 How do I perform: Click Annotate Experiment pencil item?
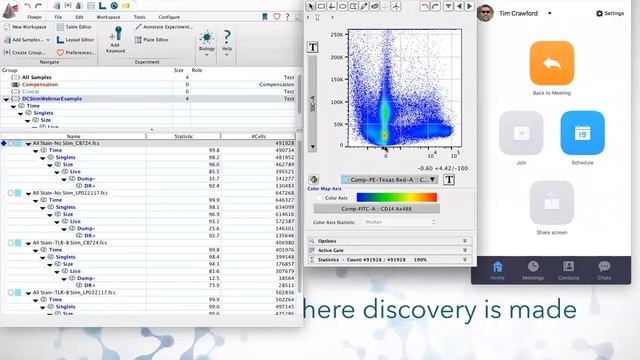(x=164, y=27)
